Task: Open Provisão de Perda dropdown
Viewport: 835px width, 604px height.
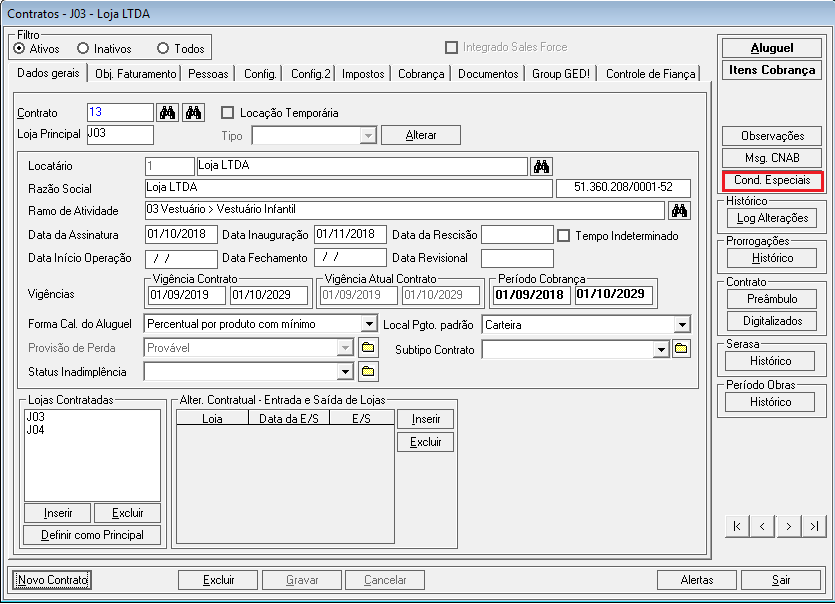Action: click(345, 348)
